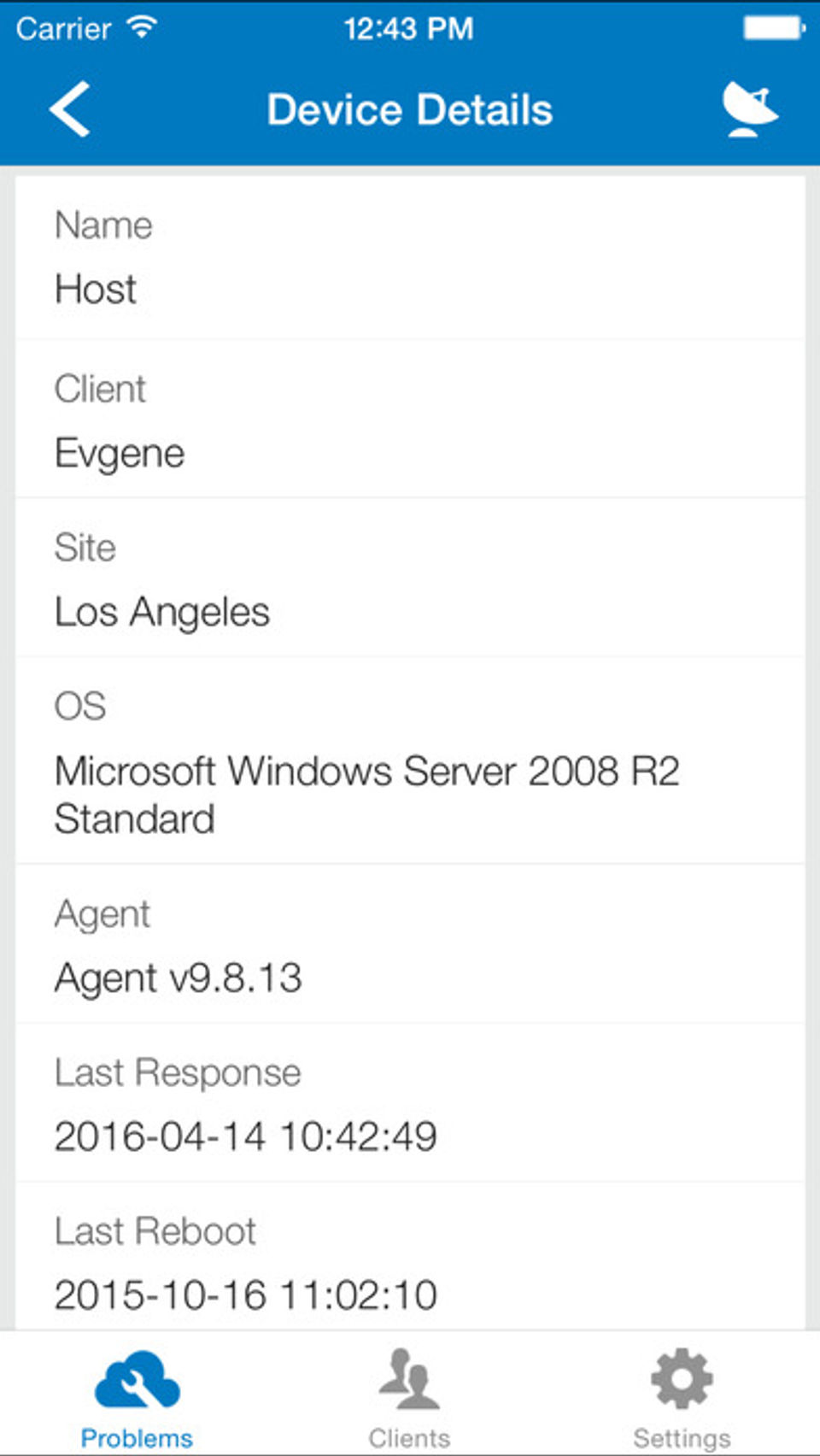The width and height of the screenshot is (820, 1456).
Task: Tap the Carrier label in status bar
Action: tap(63, 28)
